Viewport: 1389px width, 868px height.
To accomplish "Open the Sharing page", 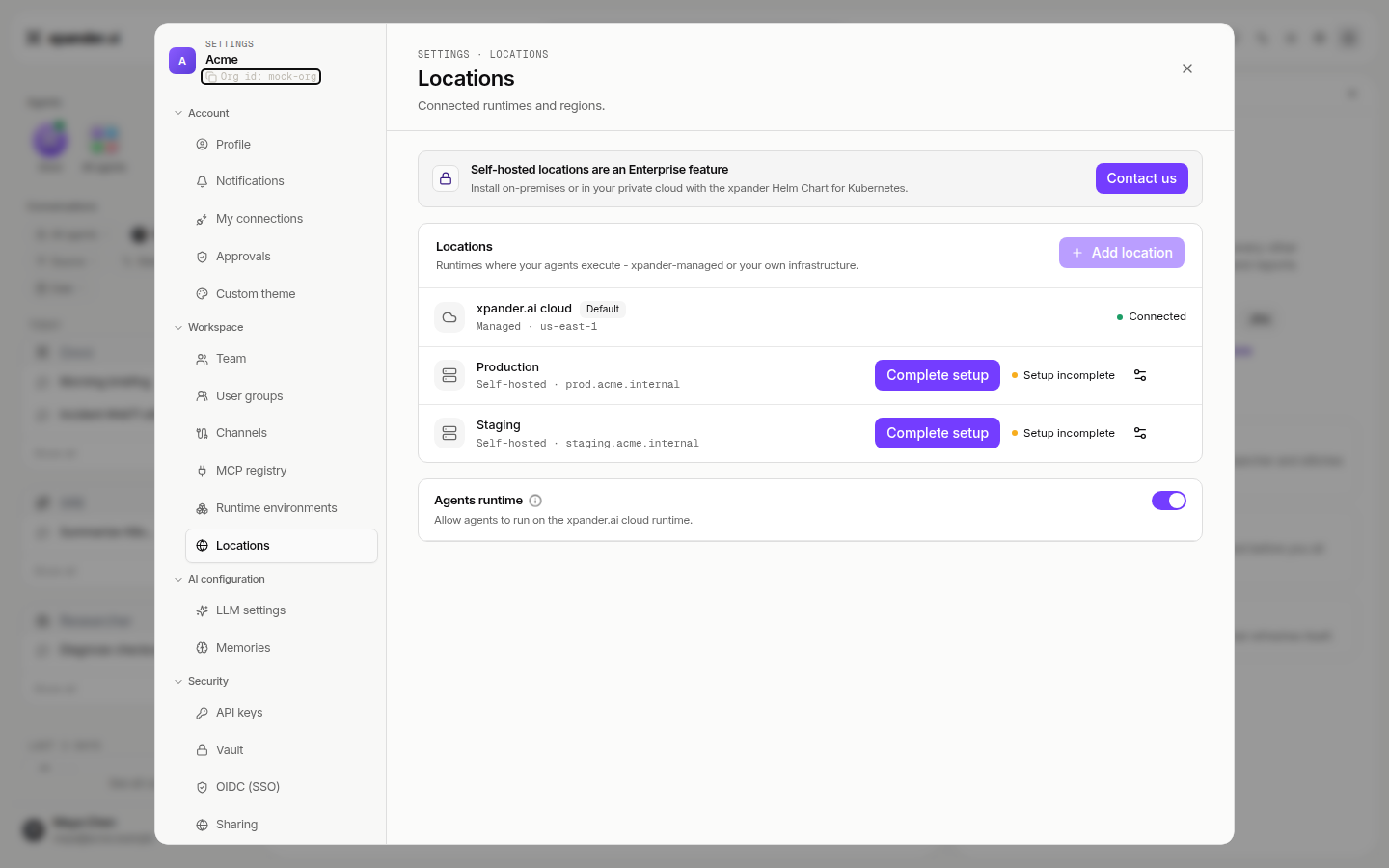I will tap(281, 825).
